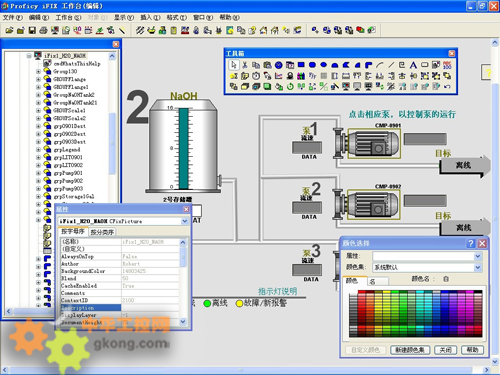Select the Push Button tool in the toolbox
The image size is (500, 375).
point(424,65)
